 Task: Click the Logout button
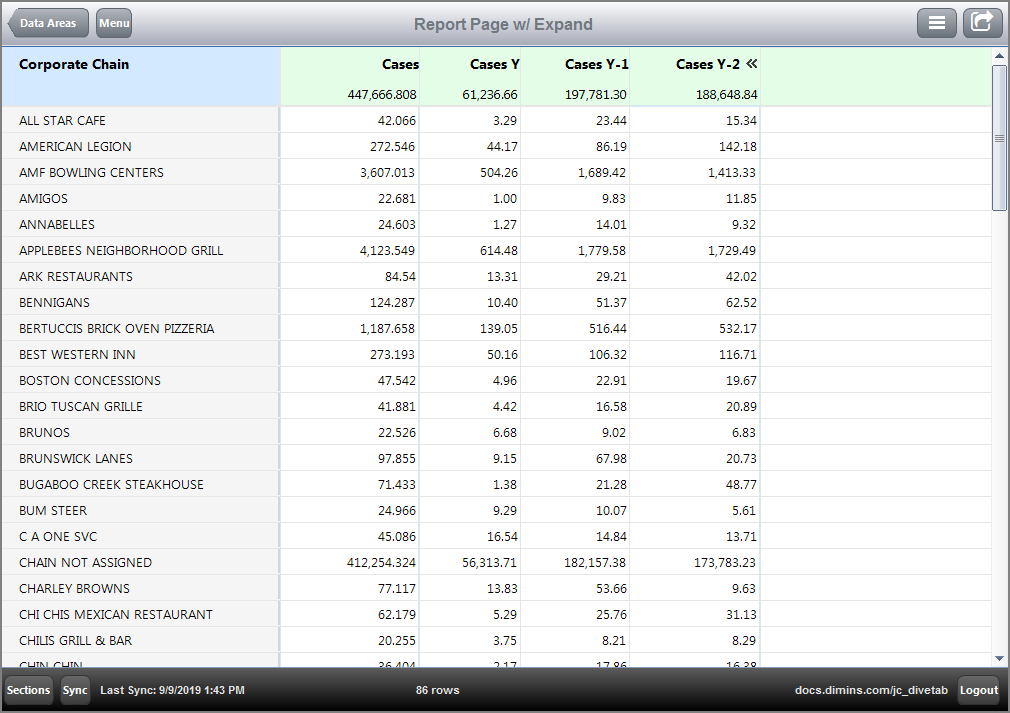[x=979, y=690]
